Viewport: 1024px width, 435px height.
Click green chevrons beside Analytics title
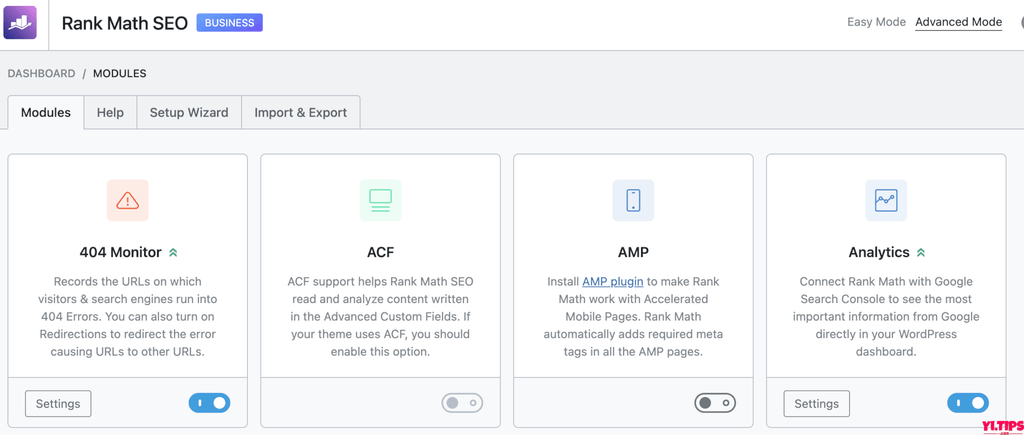[x=920, y=252]
